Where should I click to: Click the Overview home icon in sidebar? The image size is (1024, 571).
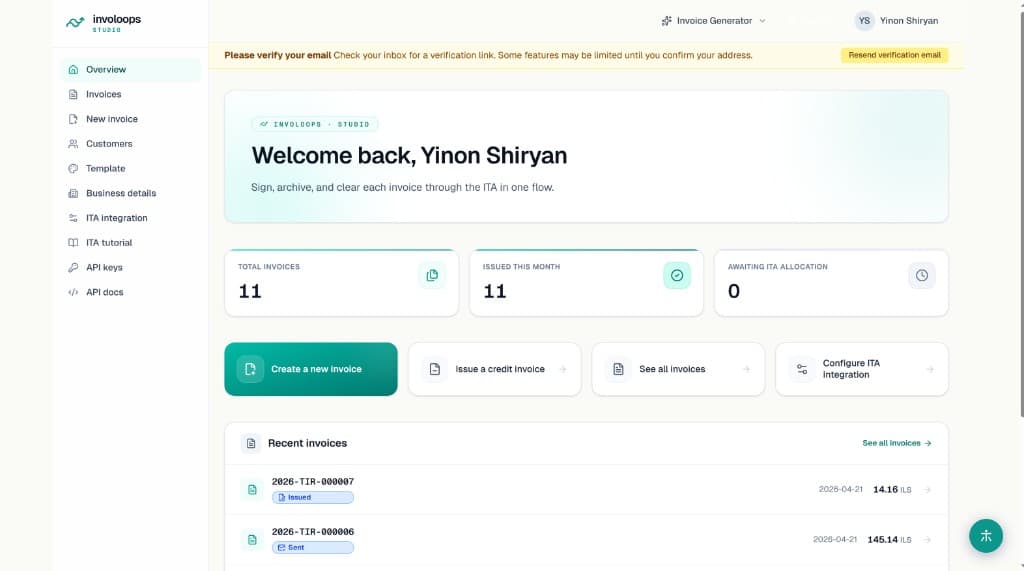(x=73, y=69)
